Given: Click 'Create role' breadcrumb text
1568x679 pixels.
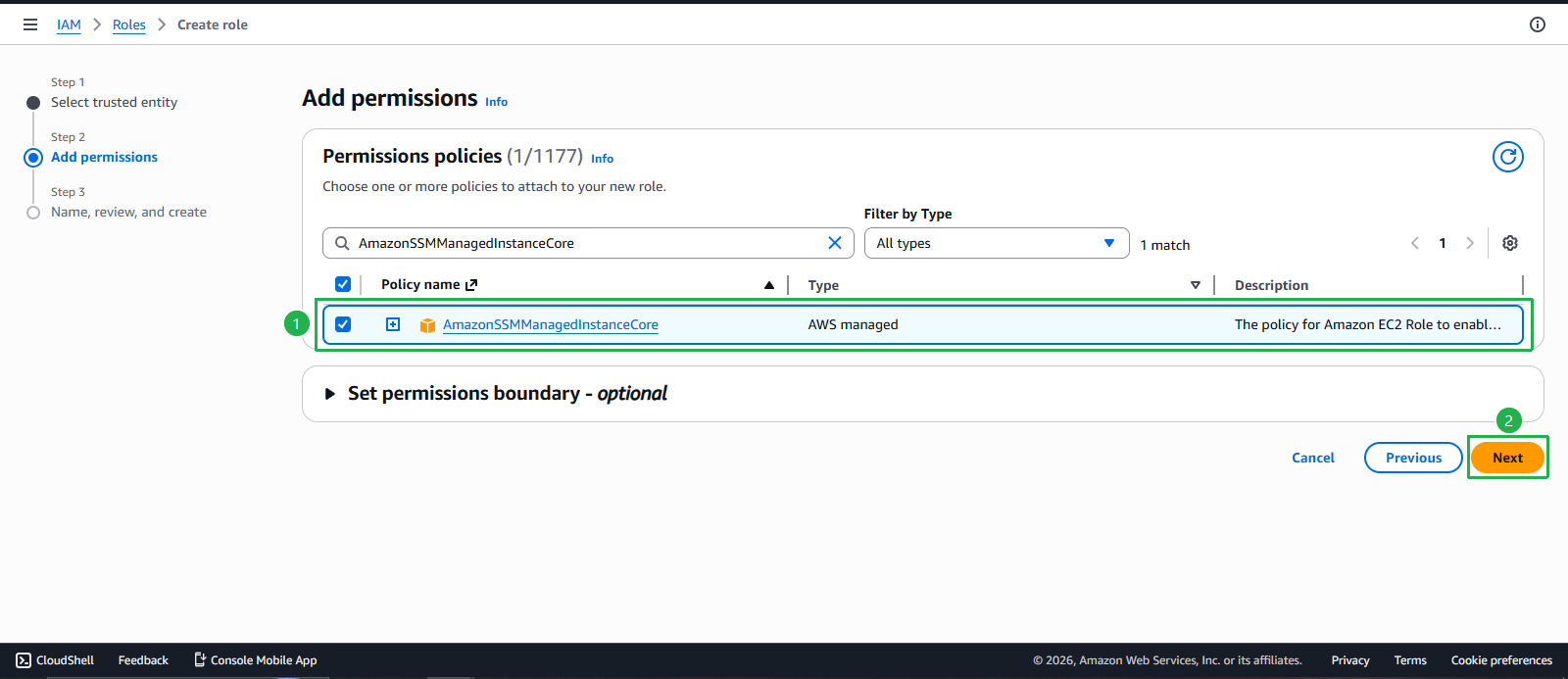Looking at the screenshot, I should (x=213, y=24).
